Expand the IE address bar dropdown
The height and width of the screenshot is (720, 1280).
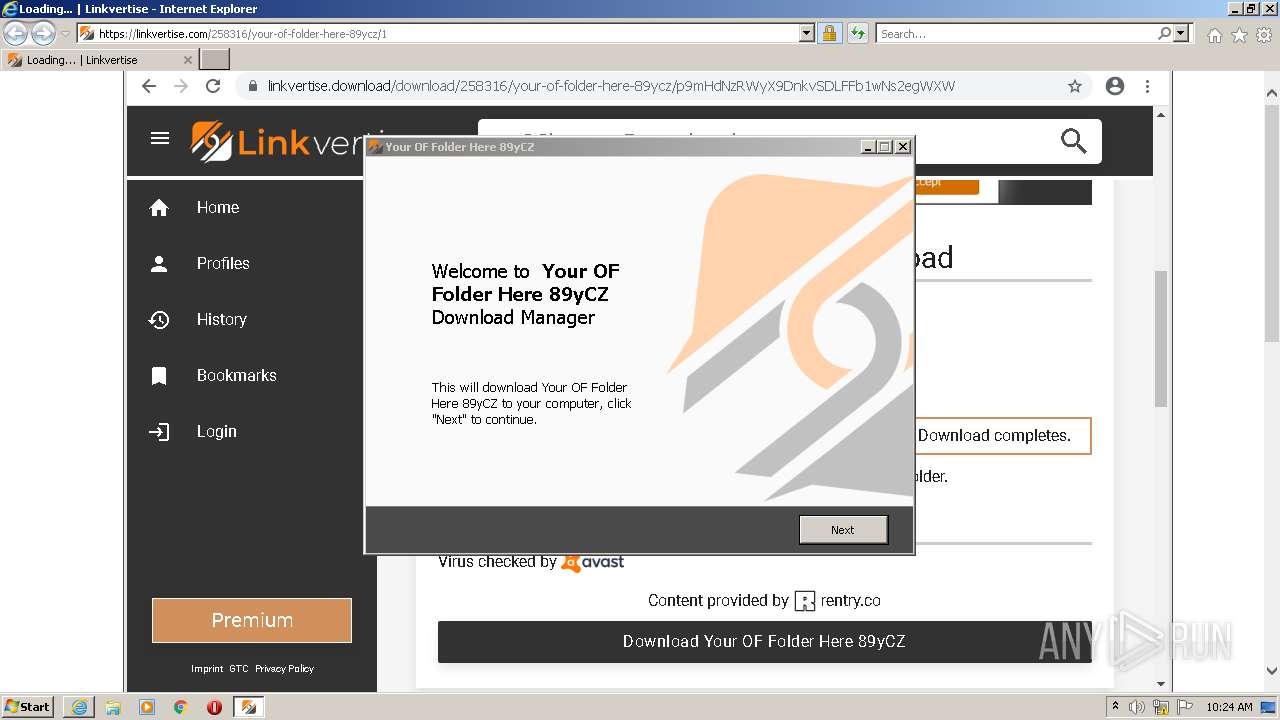click(x=807, y=33)
